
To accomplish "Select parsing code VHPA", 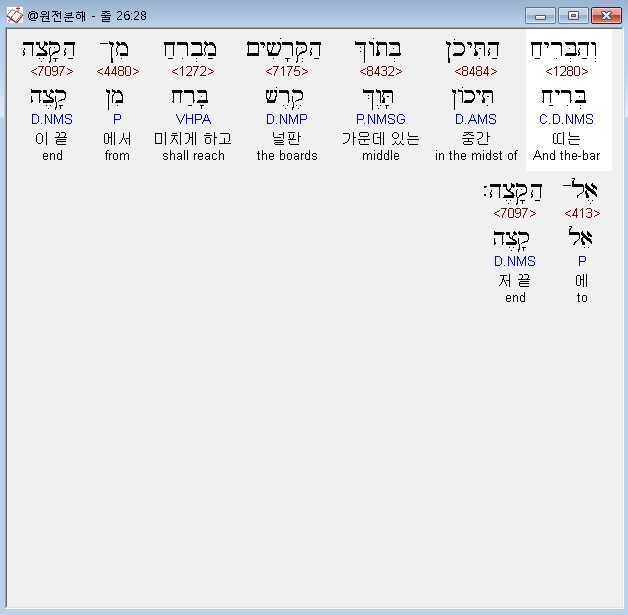I will (193, 119).
